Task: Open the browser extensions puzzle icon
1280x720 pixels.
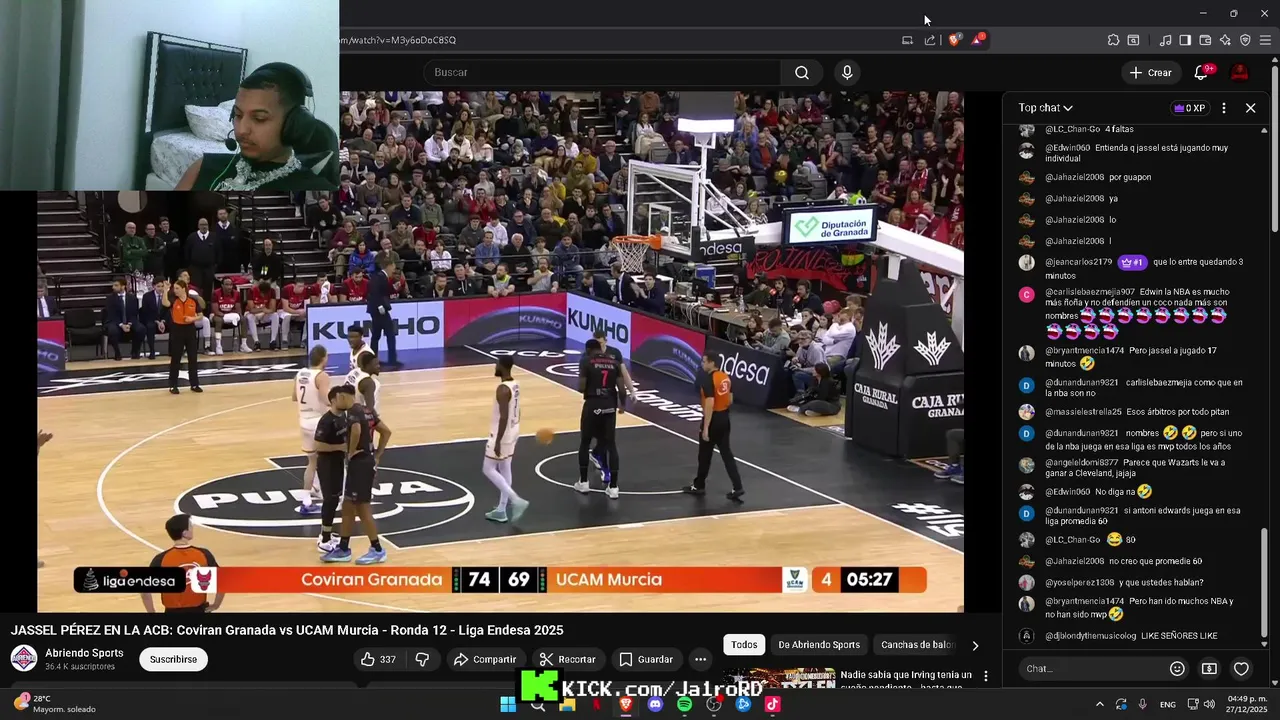Action: (1113, 40)
